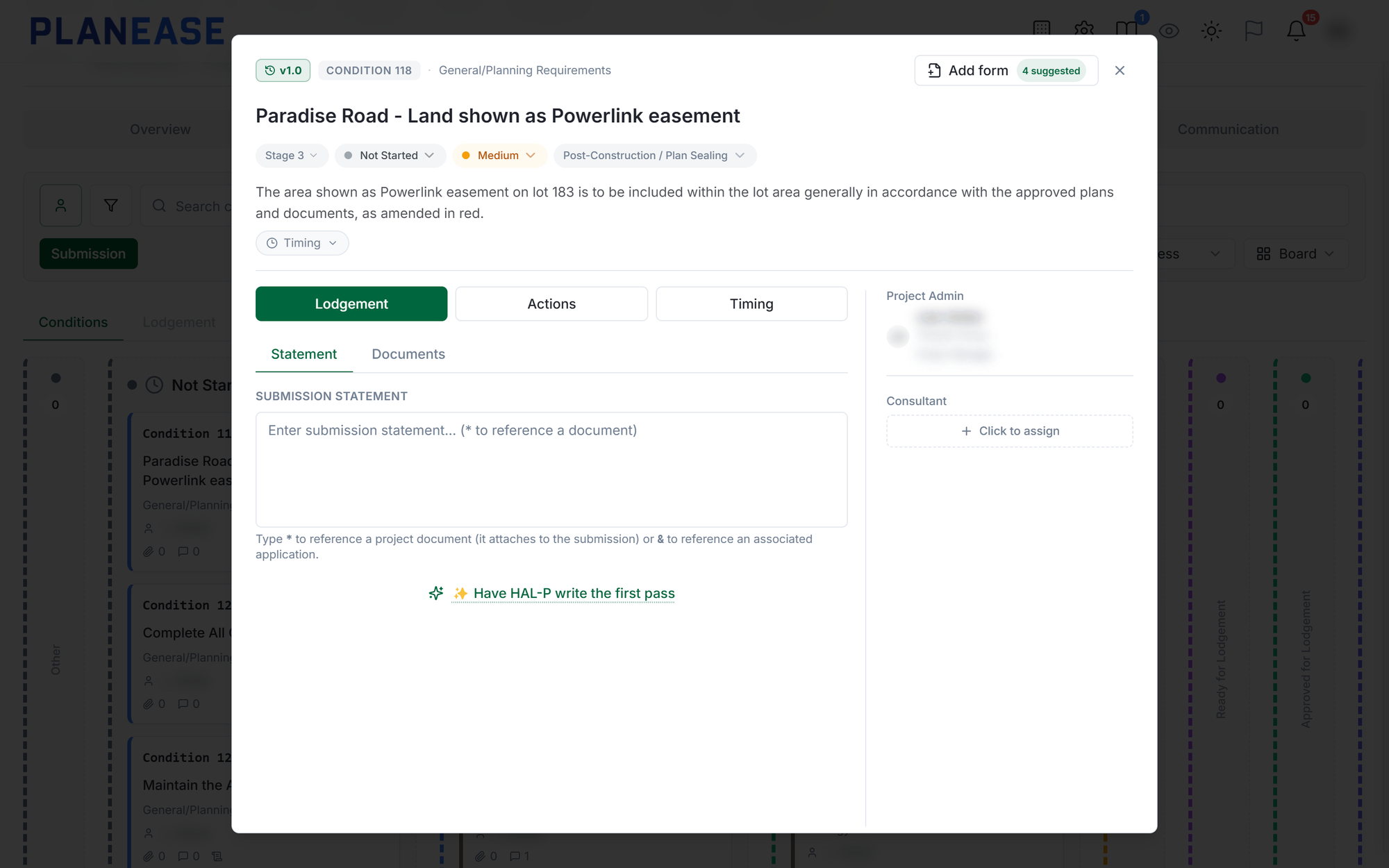Open the Maintain the condition card
Image resolution: width=1389 pixels, height=868 pixels.
click(x=181, y=802)
